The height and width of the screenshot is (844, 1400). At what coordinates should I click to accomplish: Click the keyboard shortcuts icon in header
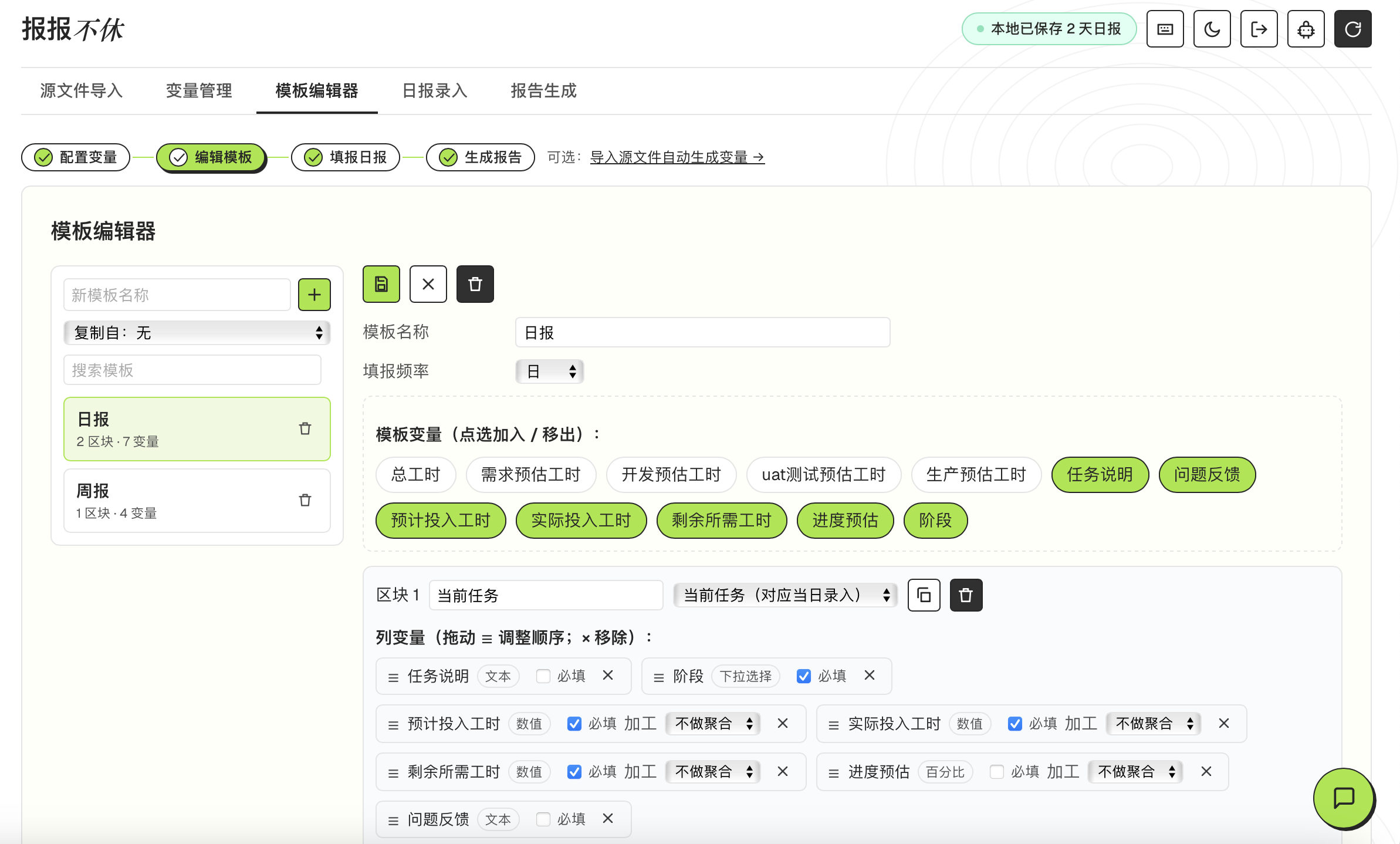click(1165, 29)
